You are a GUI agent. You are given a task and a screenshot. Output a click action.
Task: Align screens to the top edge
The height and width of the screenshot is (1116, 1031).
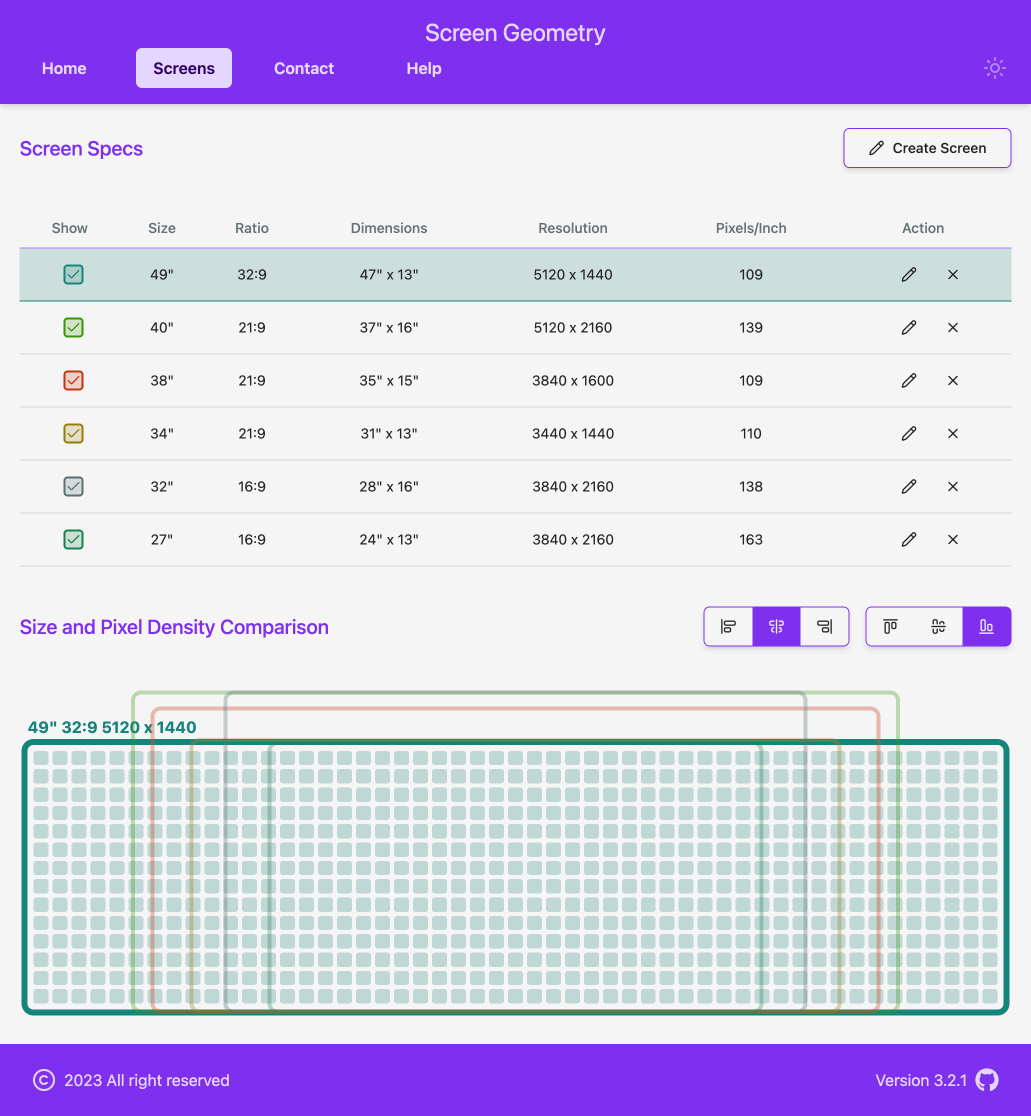[889, 626]
